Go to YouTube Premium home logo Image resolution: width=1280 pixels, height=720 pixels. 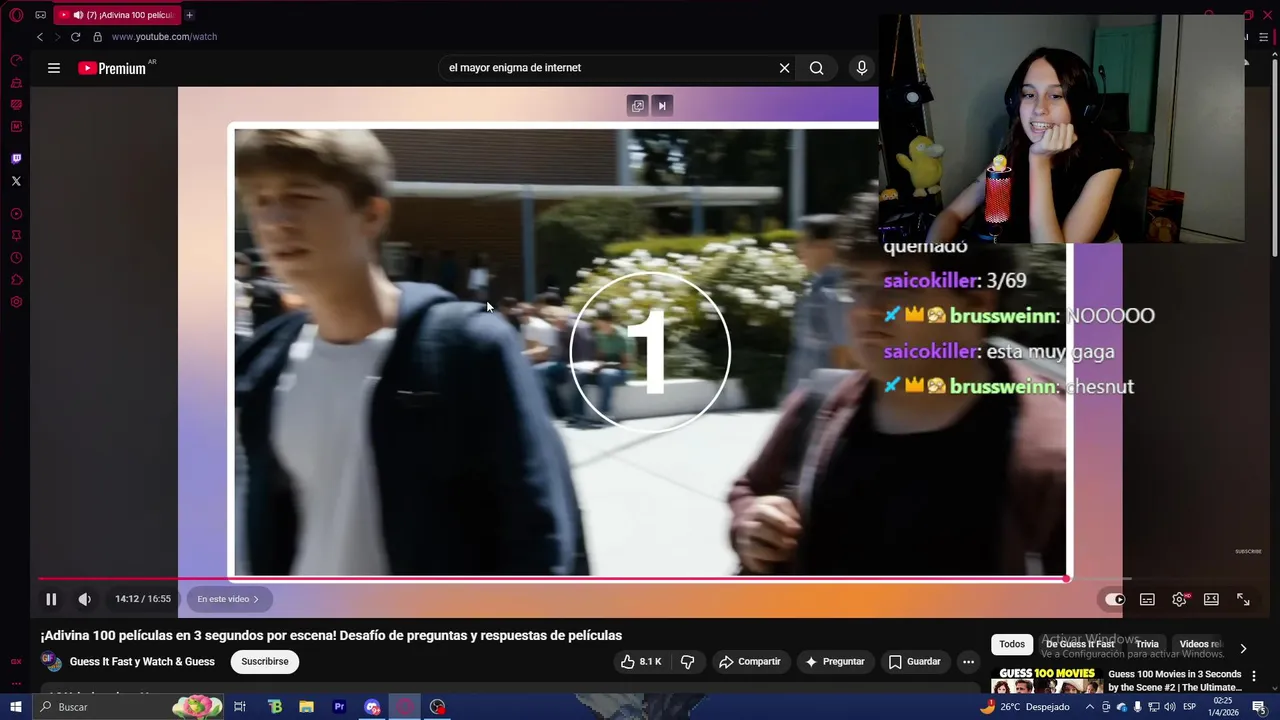tap(113, 68)
